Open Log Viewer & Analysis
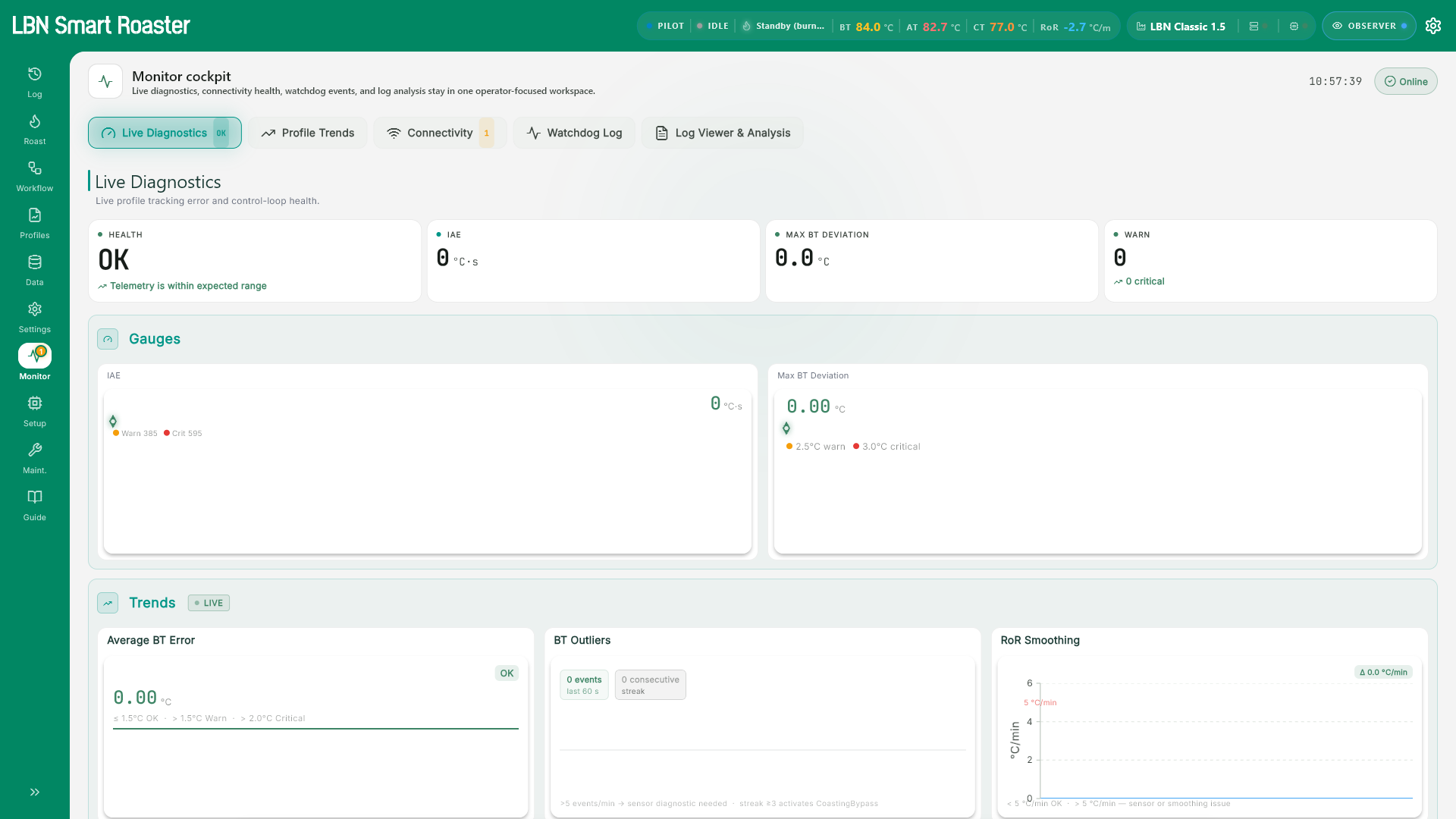1456x819 pixels. point(723,133)
